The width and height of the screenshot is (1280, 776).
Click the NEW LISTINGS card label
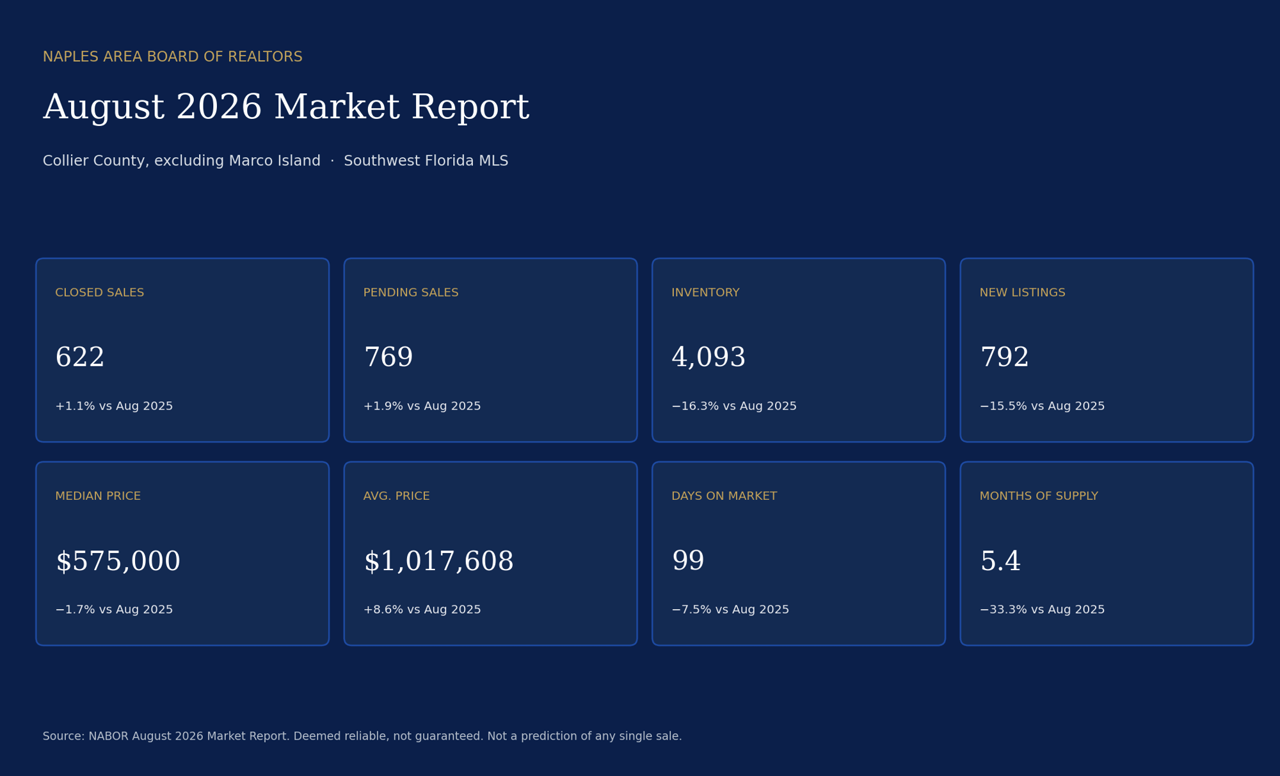pos(1022,293)
